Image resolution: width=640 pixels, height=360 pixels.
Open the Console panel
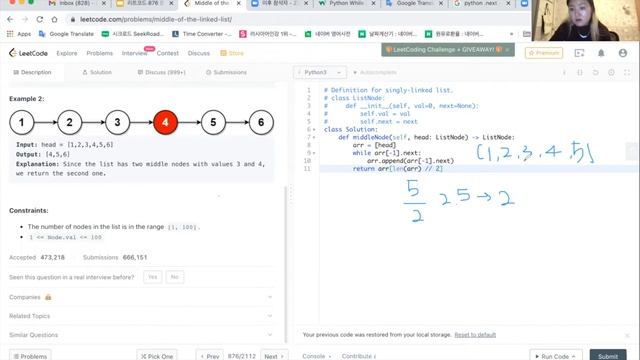coord(317,356)
